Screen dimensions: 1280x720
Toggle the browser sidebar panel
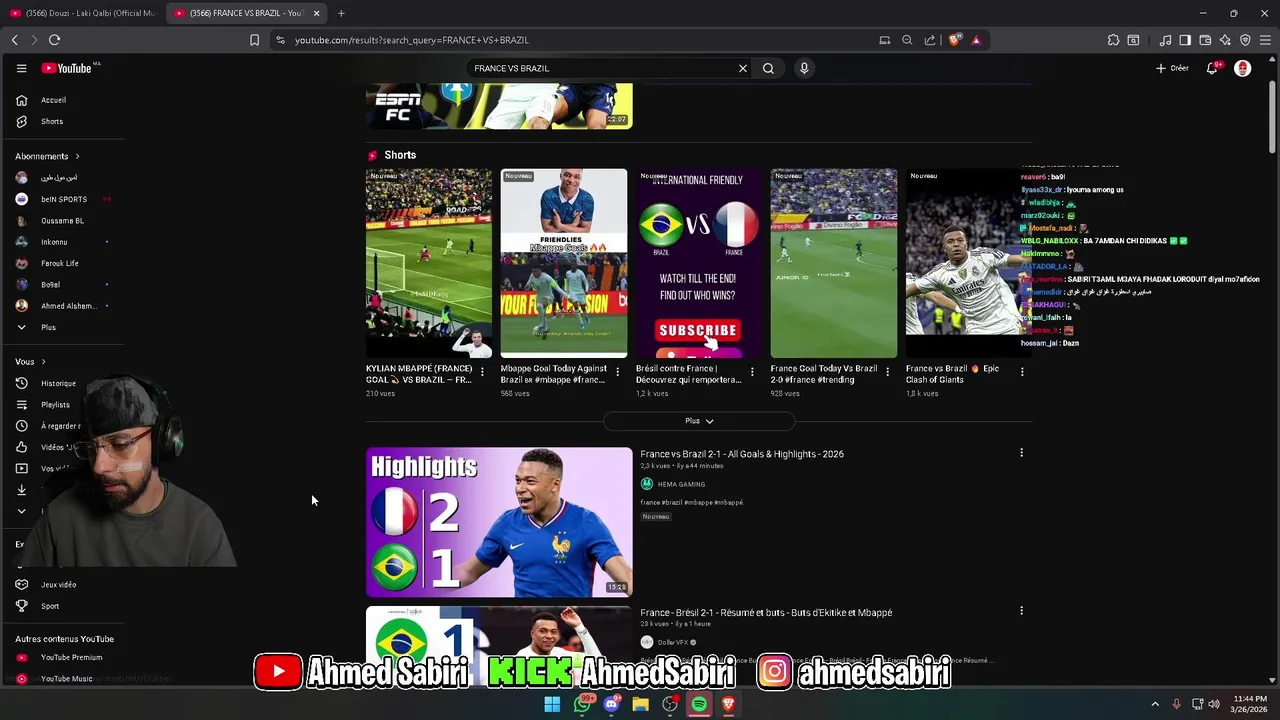tap(1185, 40)
